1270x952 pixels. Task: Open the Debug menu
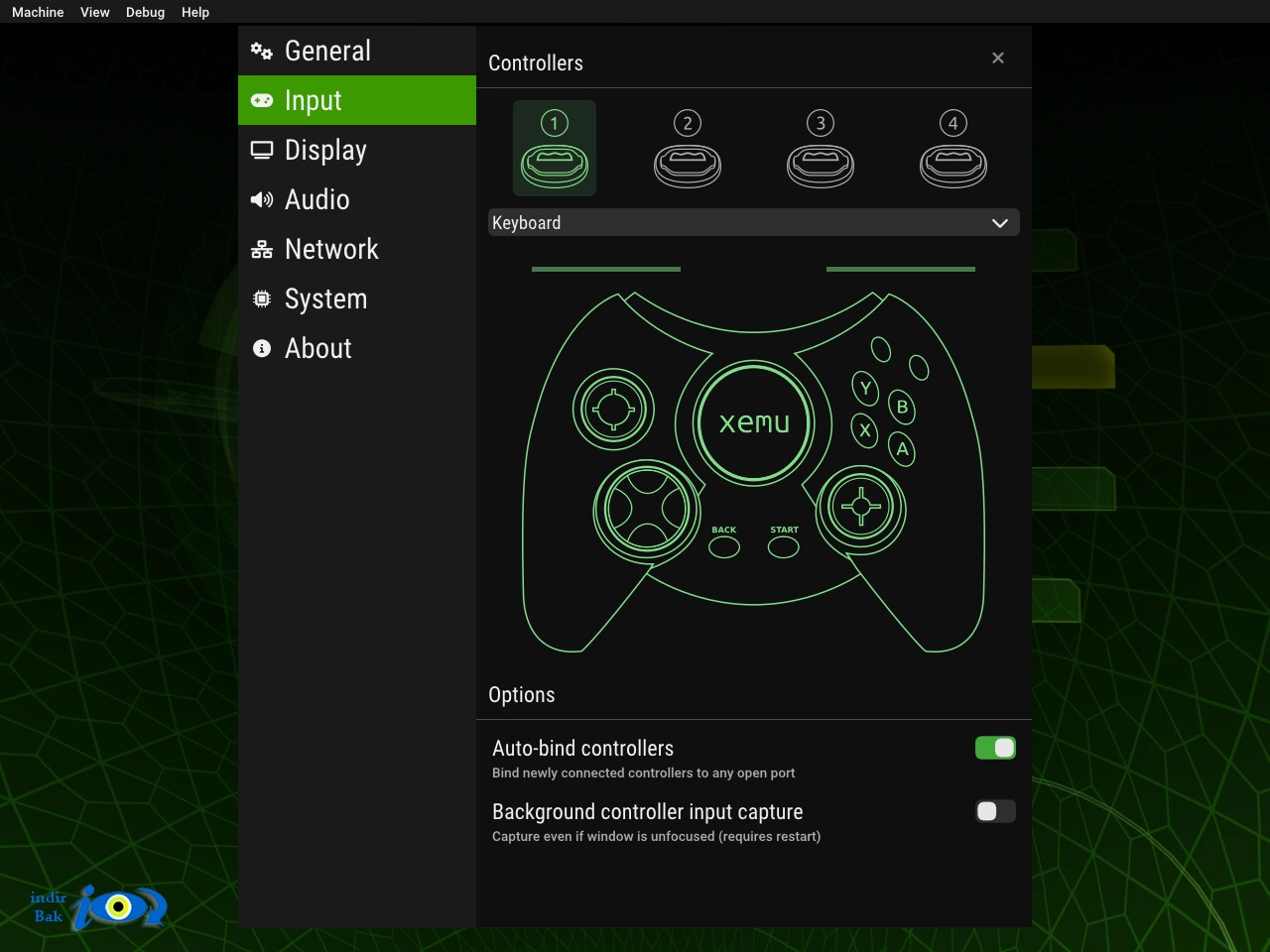[x=146, y=12]
